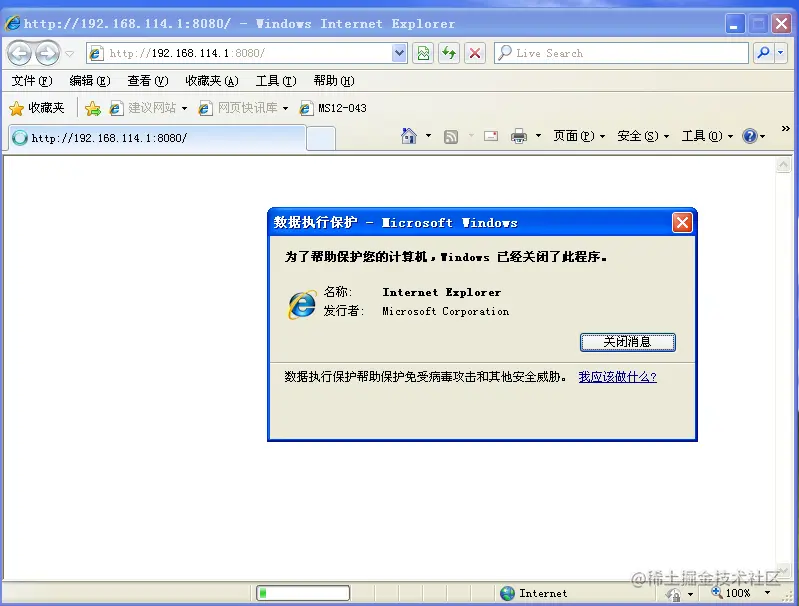
Task: Click the Back navigation arrow
Action: [x=19, y=53]
